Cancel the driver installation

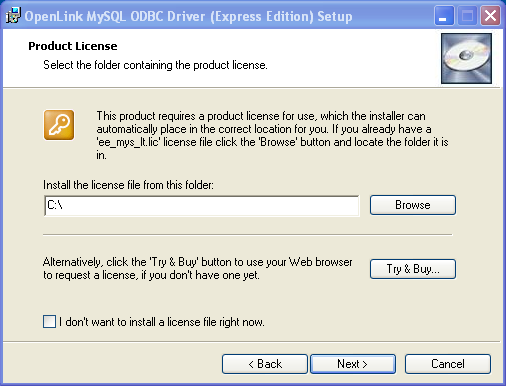pyautogui.click(x=448, y=364)
